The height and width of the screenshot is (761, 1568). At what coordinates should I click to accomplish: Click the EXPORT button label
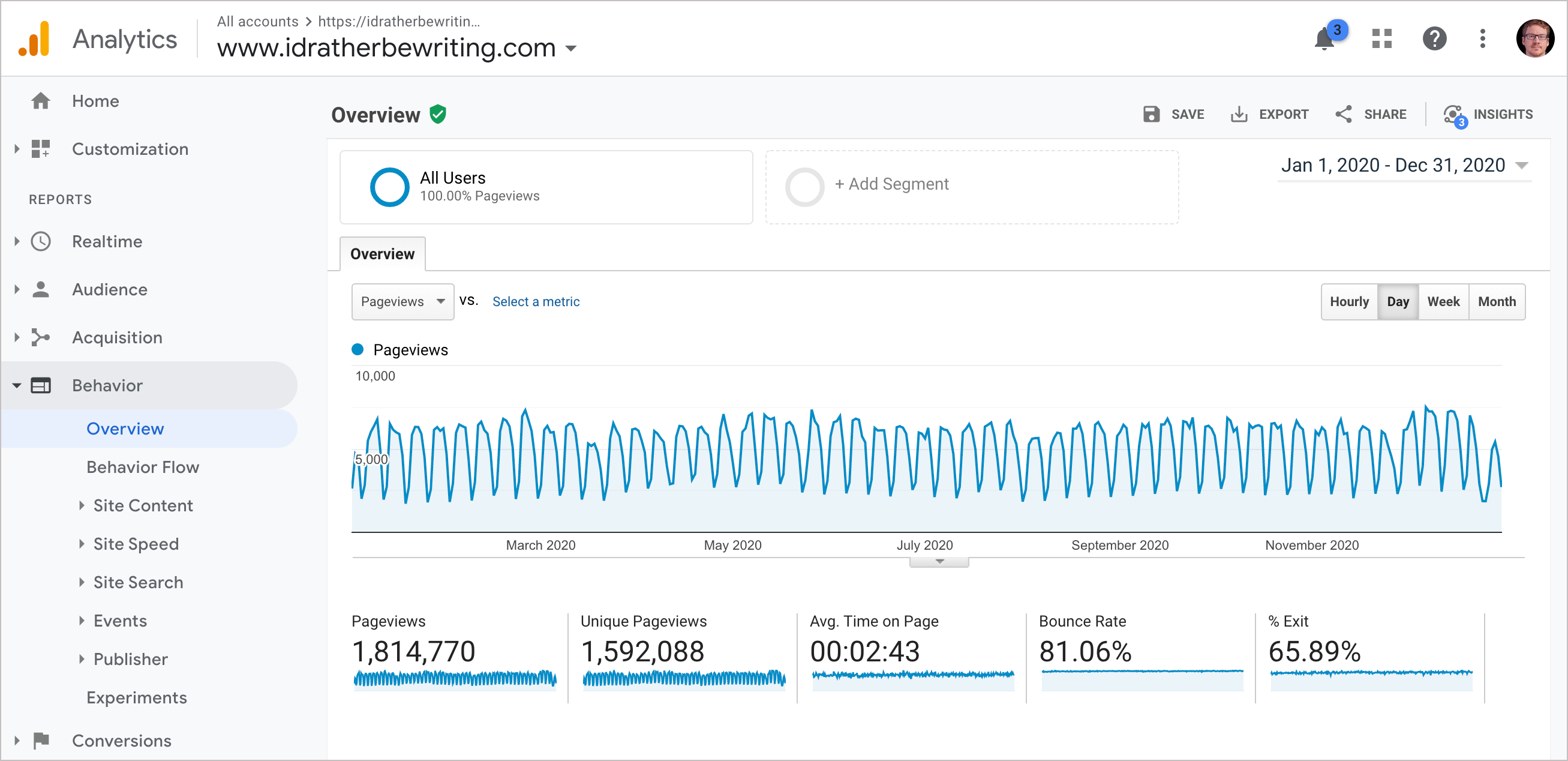[x=1284, y=114]
